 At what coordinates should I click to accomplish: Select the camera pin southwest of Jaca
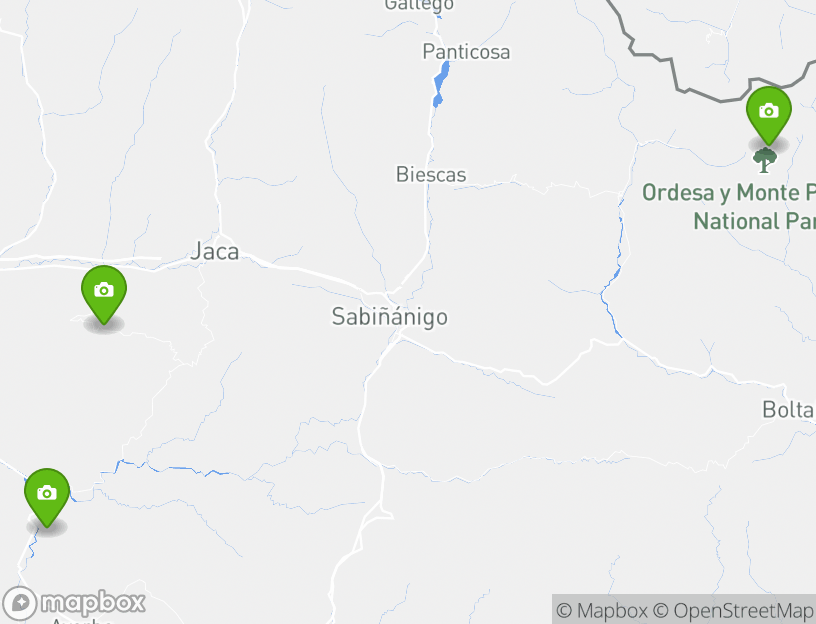[104, 295]
